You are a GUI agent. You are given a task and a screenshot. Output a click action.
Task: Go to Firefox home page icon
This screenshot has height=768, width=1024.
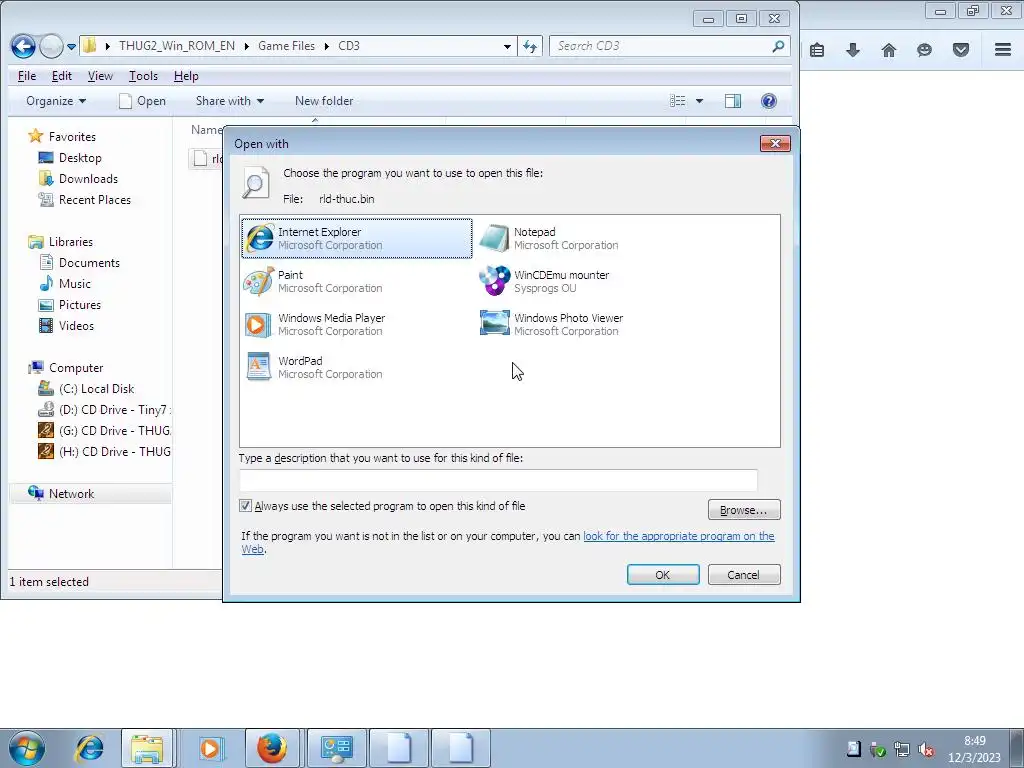pos(888,50)
